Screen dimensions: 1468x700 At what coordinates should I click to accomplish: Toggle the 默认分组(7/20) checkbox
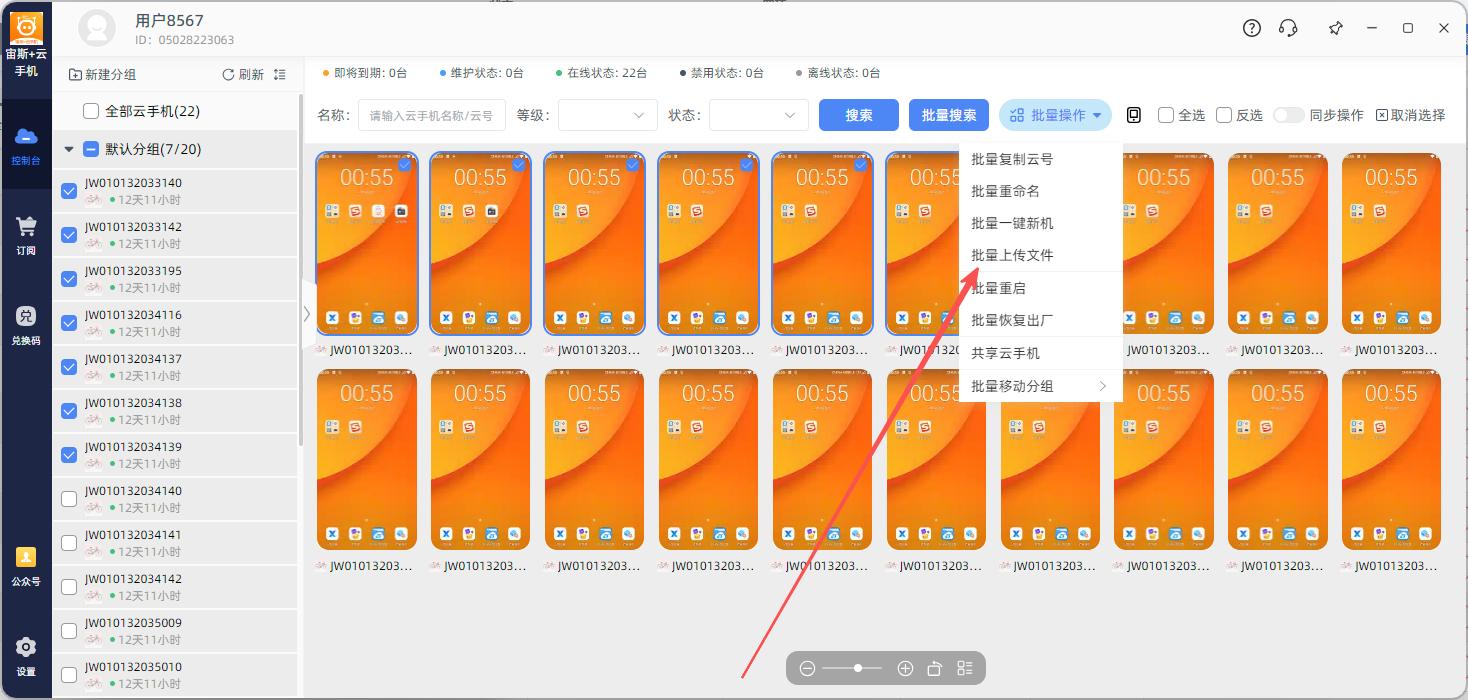[91, 149]
